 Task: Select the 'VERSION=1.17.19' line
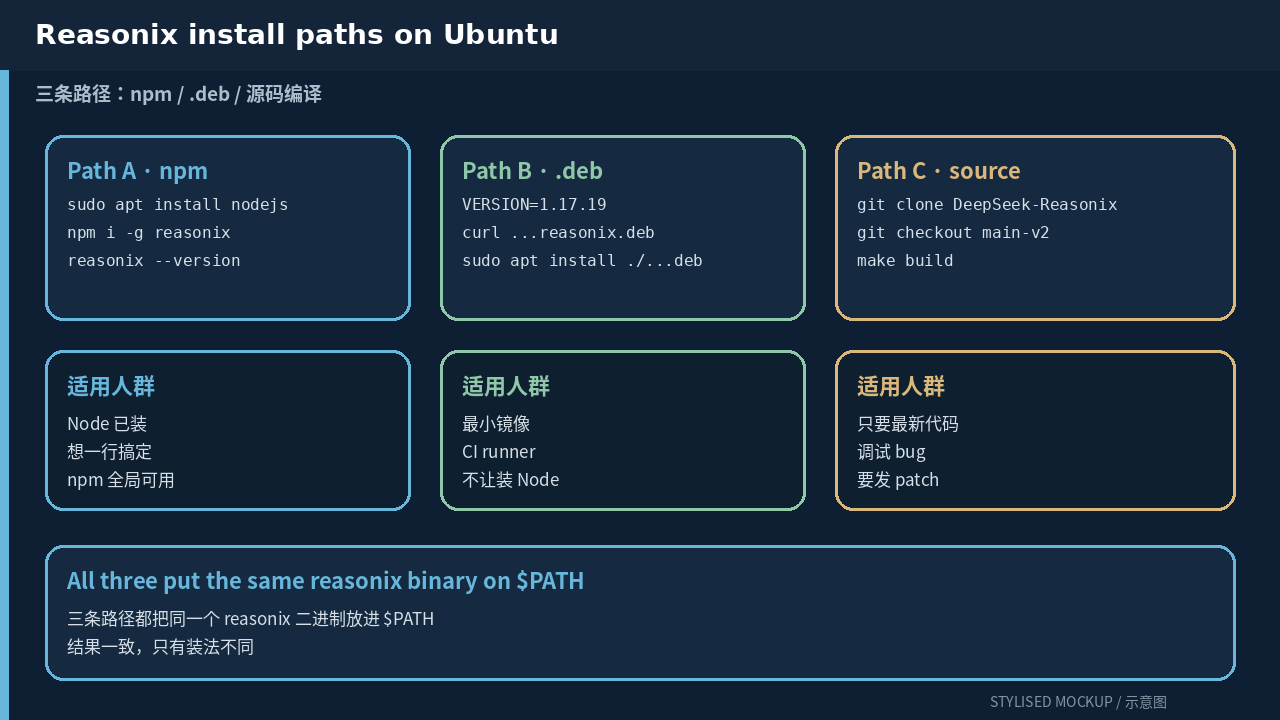point(534,205)
